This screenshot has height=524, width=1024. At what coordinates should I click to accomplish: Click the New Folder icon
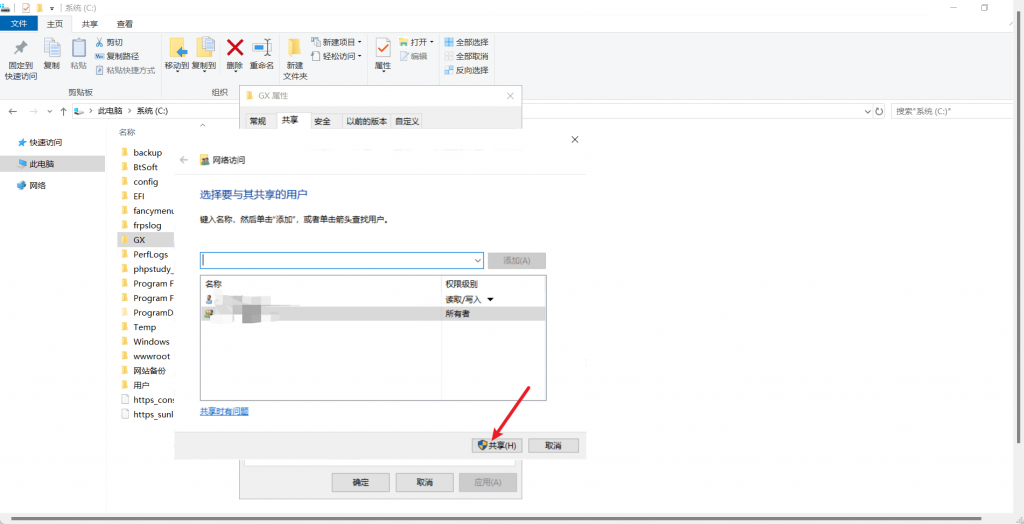click(x=294, y=48)
